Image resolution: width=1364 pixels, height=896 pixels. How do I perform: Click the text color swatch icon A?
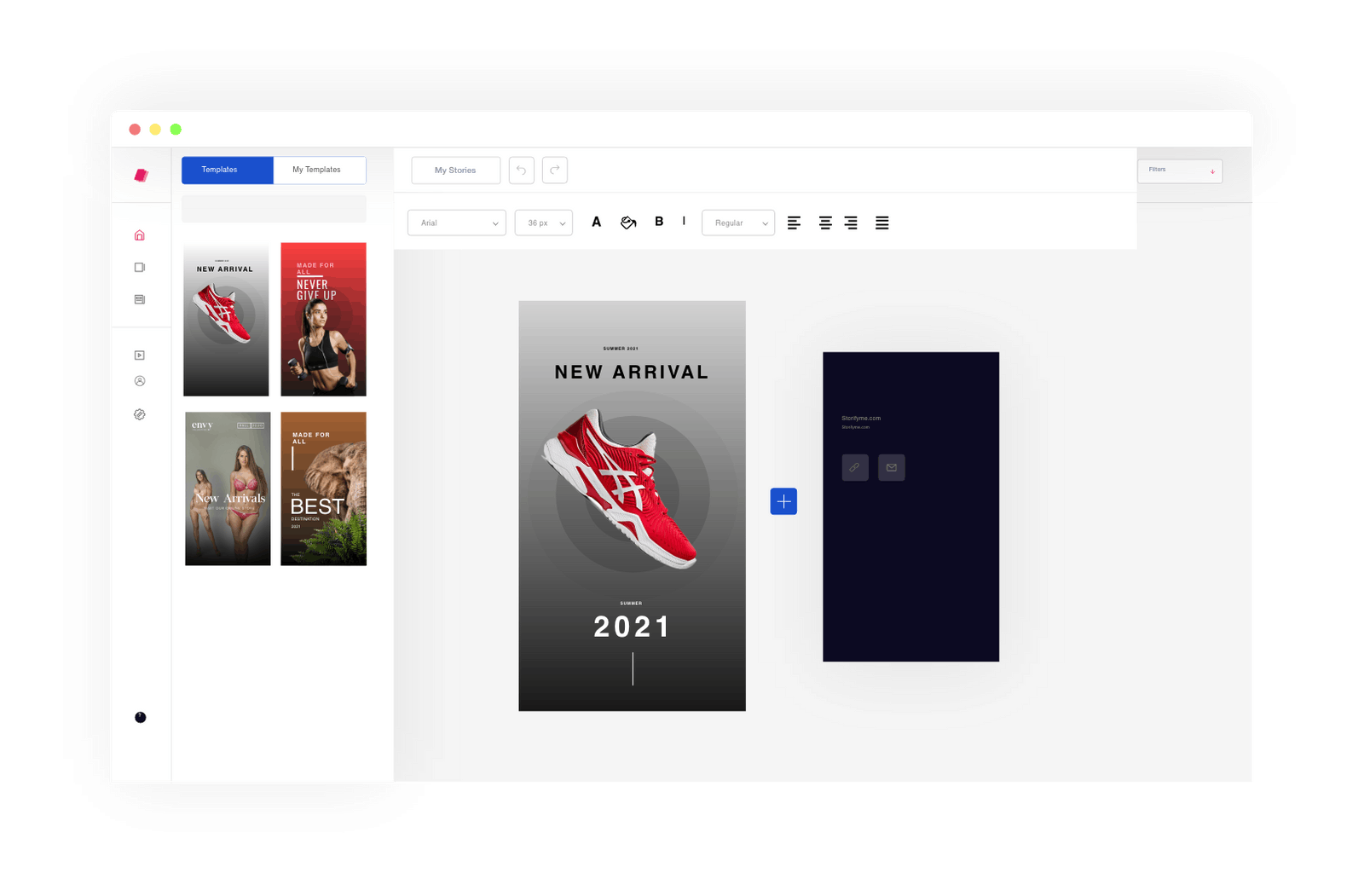point(596,221)
